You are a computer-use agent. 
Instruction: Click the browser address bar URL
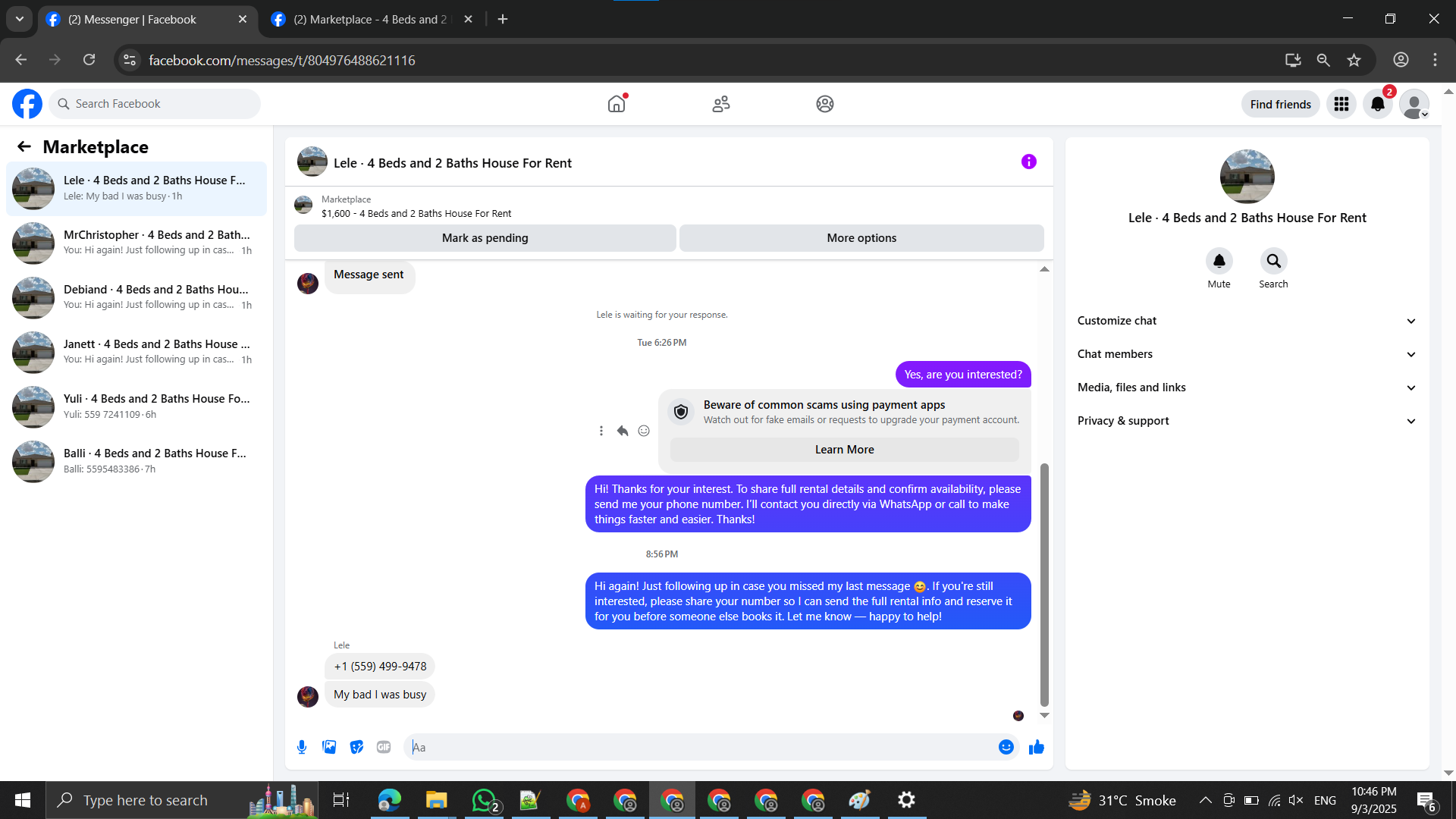tap(282, 60)
